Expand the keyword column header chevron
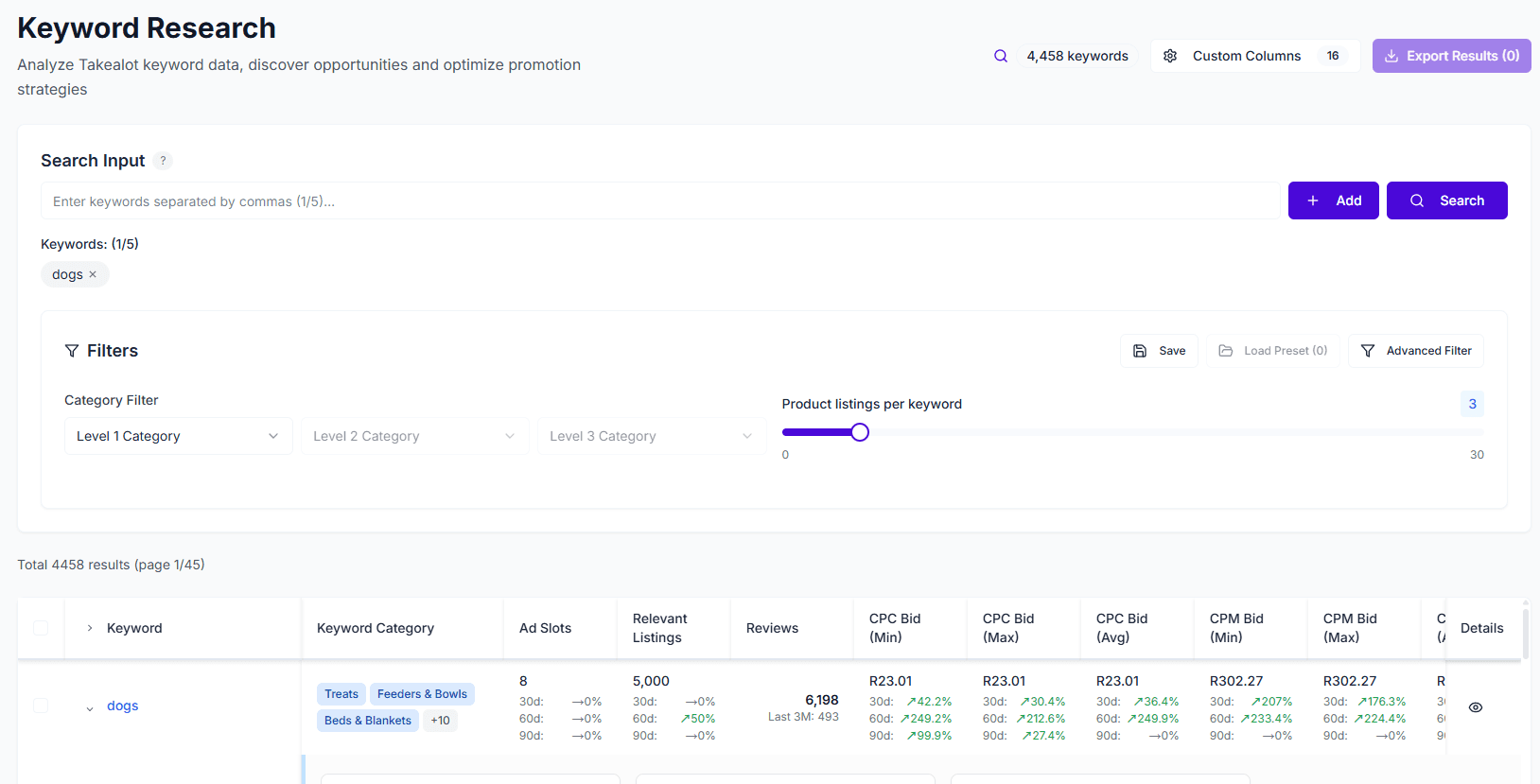The height and width of the screenshot is (784, 1540). tap(90, 628)
